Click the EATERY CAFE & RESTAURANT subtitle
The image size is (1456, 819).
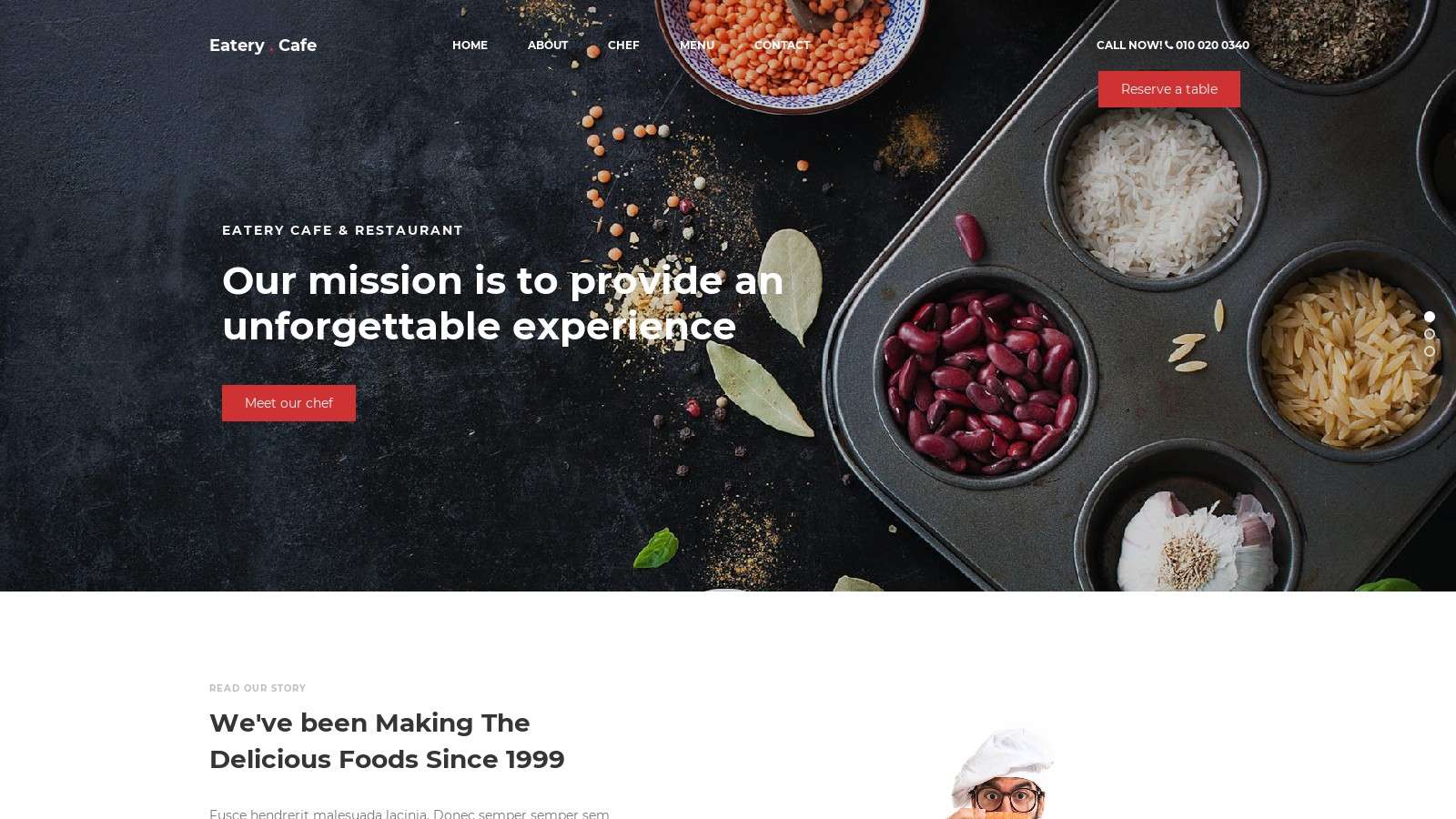(343, 230)
